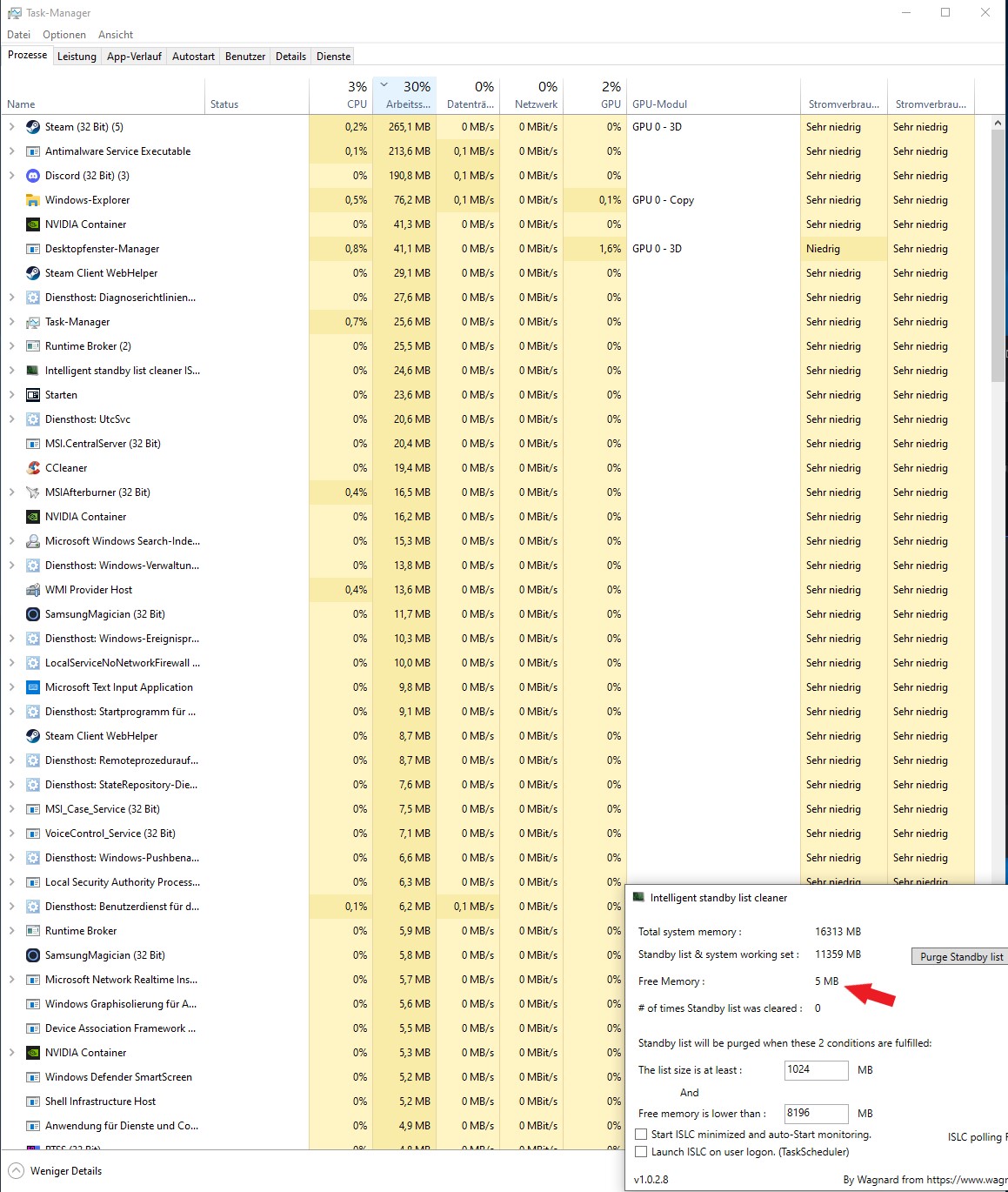Click the Runtime Broker (2) icon
Screen dimensions: 1008x1192
coord(33,346)
